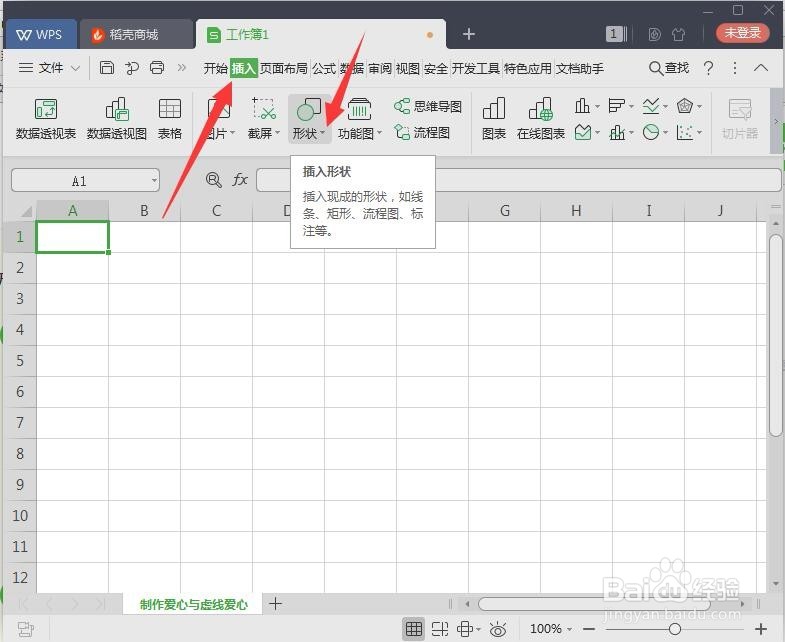
Task: Click the formula bar input field
Action: pyautogui.click(x=518, y=180)
